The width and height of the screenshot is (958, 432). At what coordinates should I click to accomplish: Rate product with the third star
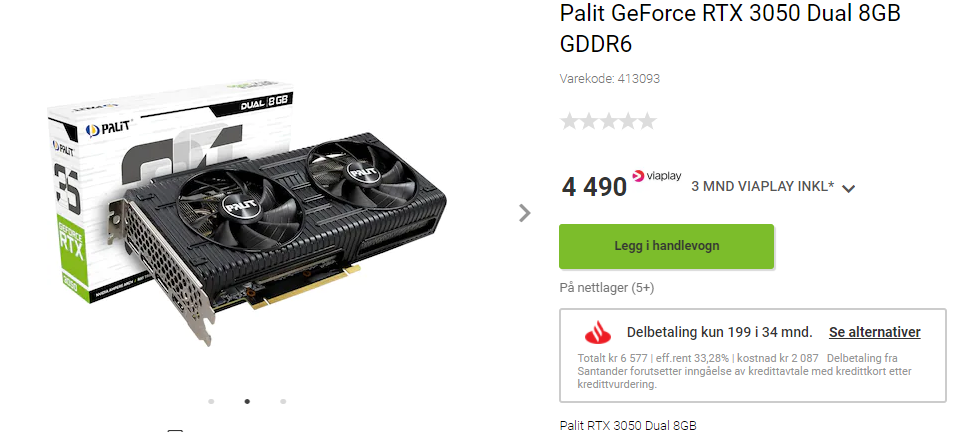coord(608,121)
